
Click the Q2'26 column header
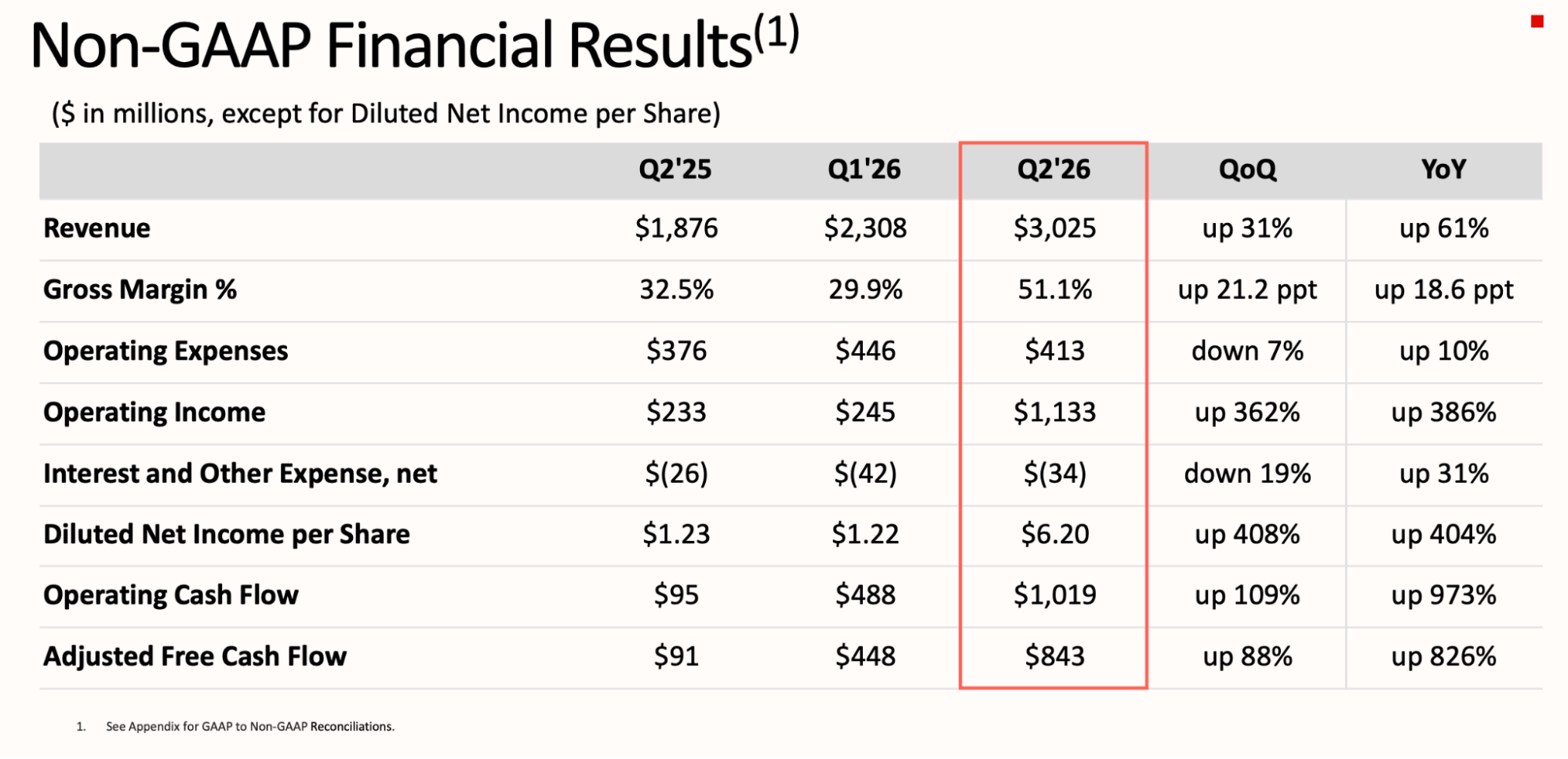tap(1053, 170)
